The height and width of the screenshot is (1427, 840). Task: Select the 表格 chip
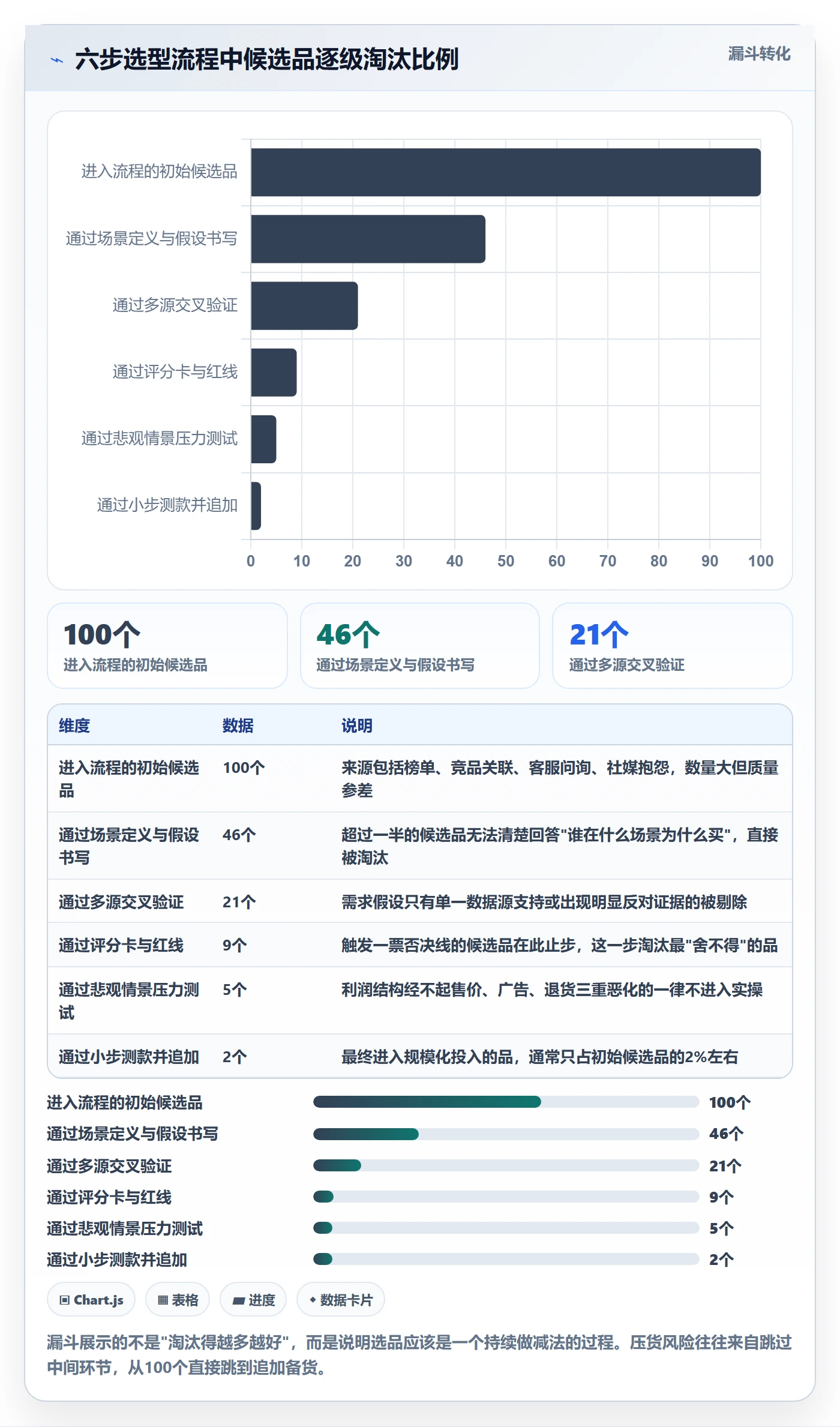[178, 1300]
